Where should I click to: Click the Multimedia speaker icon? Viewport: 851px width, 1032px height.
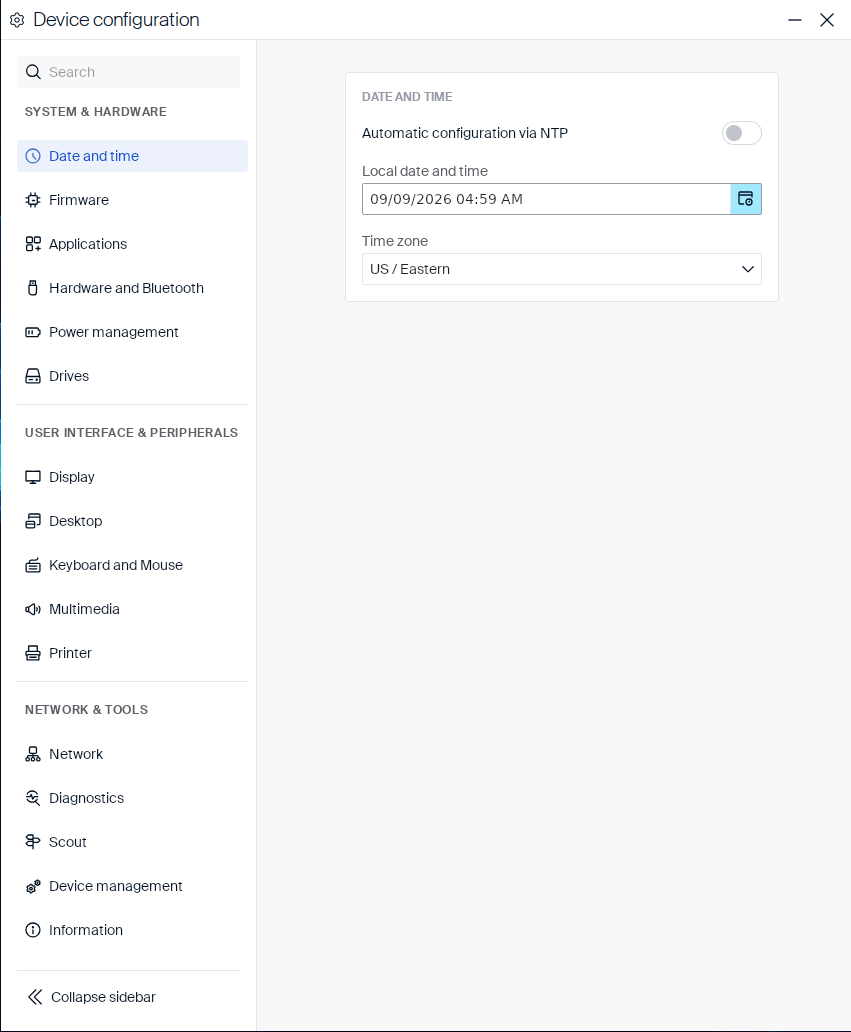(33, 609)
